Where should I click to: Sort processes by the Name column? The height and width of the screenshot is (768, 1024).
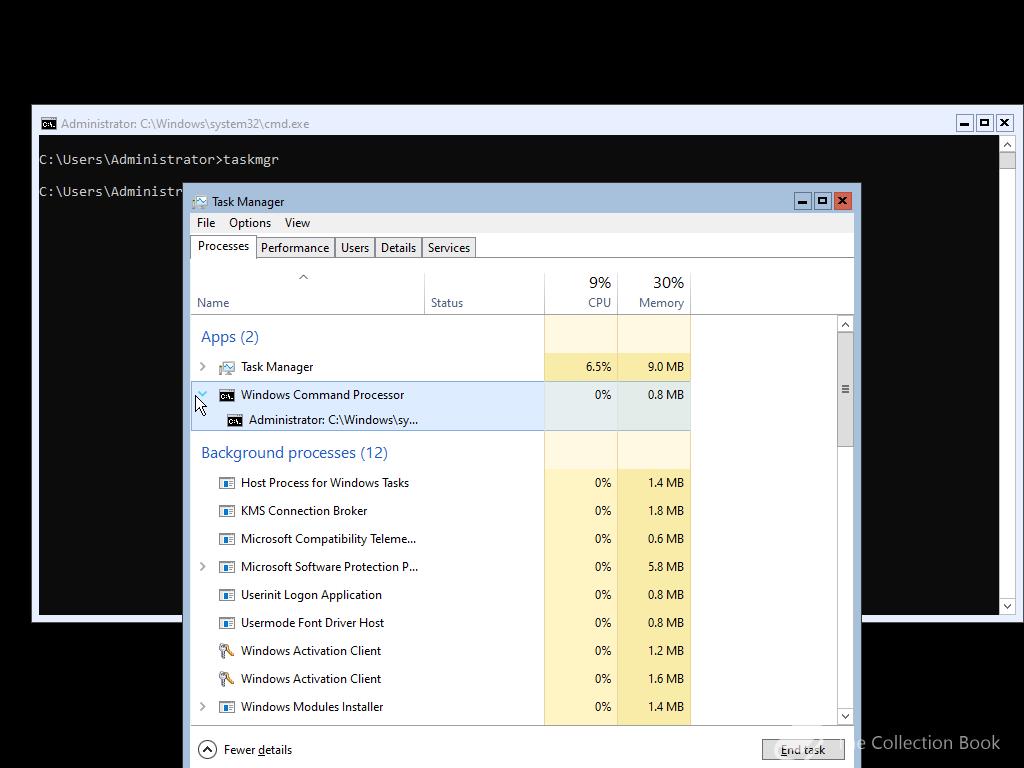point(307,293)
